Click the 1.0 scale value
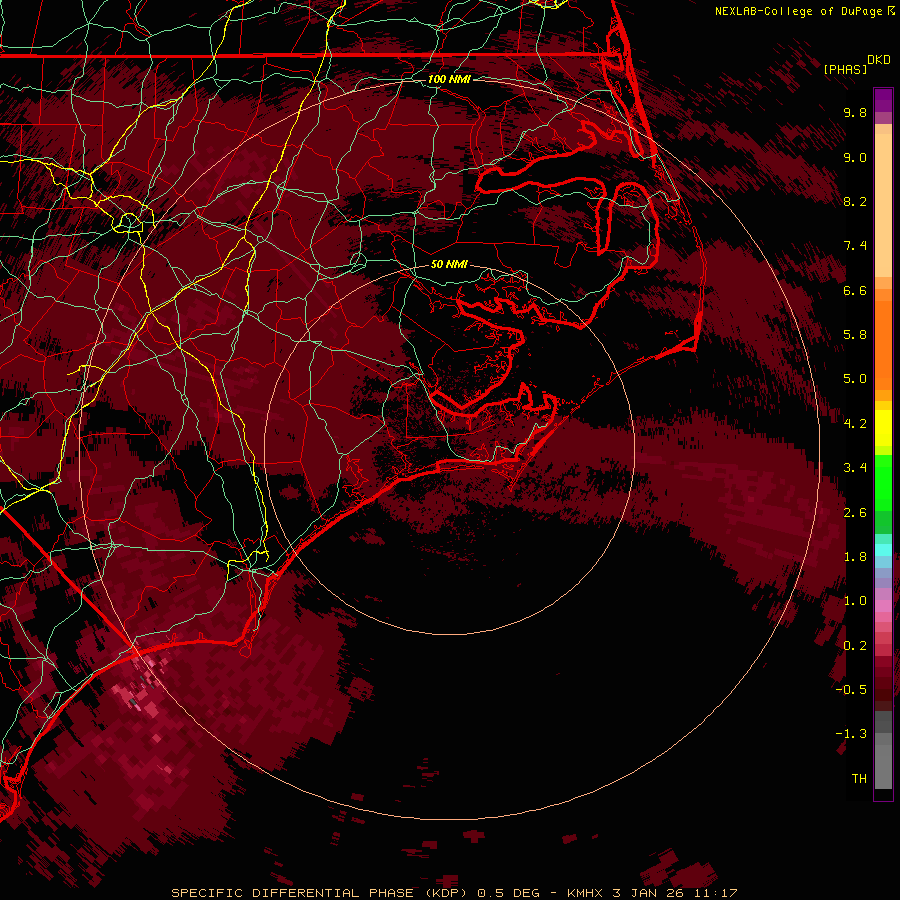The image size is (900, 900). [855, 601]
